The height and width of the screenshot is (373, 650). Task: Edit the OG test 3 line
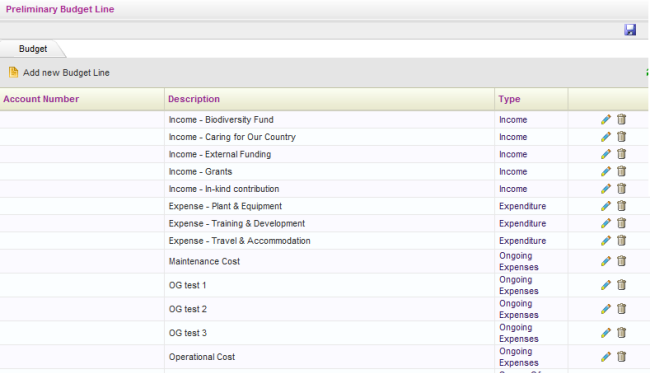(606, 333)
